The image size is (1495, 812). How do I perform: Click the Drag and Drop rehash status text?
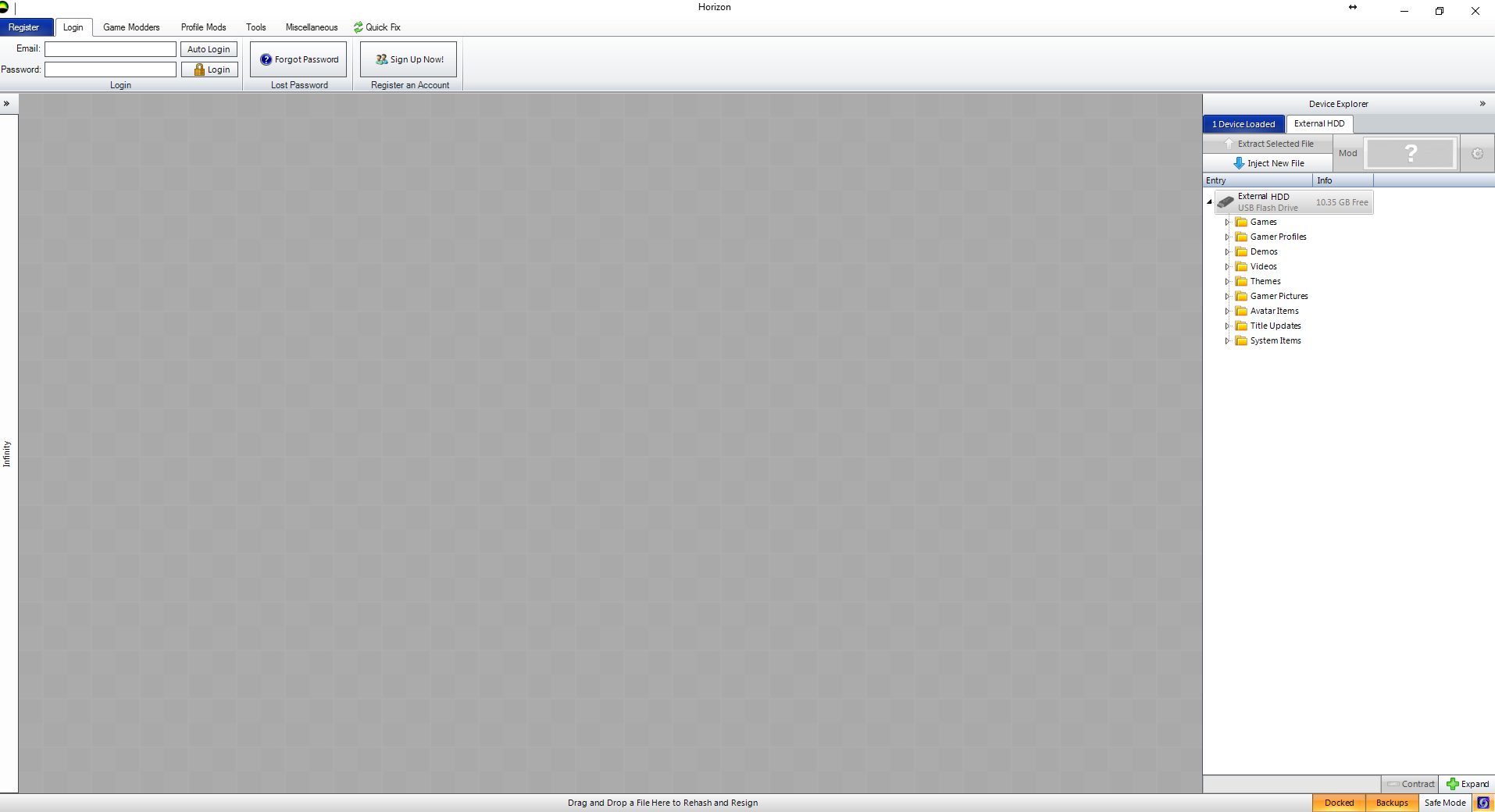click(662, 803)
